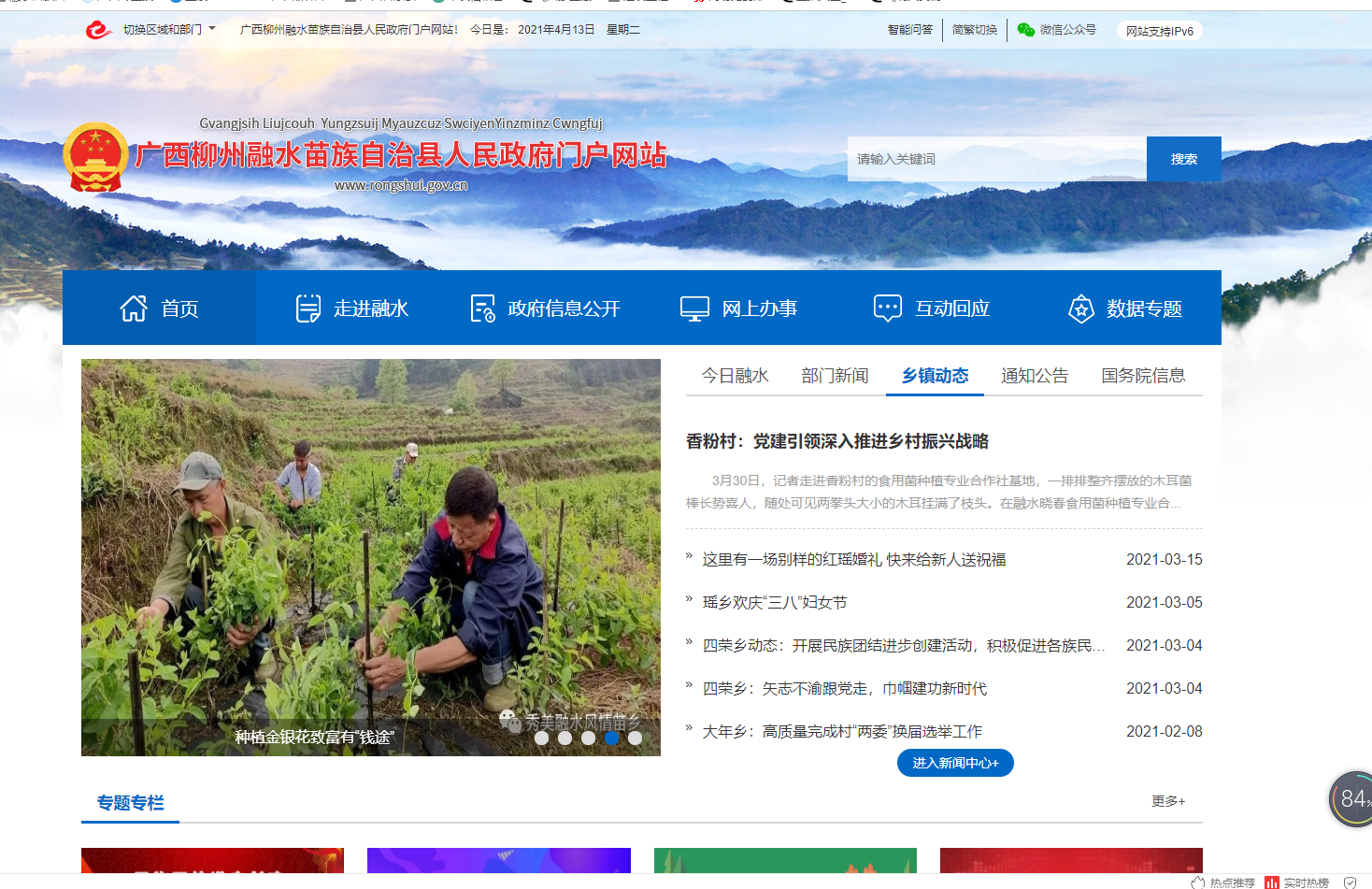Click the 84 circular progress indicator
Screen dimensions: 1372x889
pyautogui.click(x=1351, y=798)
